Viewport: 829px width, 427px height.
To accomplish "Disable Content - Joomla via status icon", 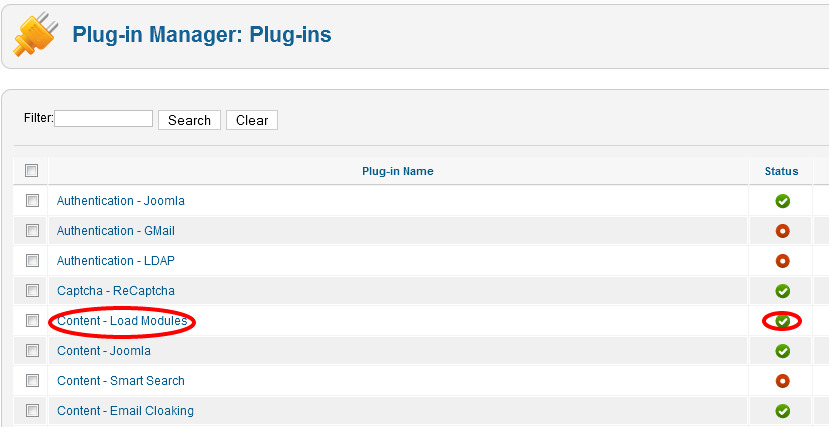I will (x=782, y=351).
